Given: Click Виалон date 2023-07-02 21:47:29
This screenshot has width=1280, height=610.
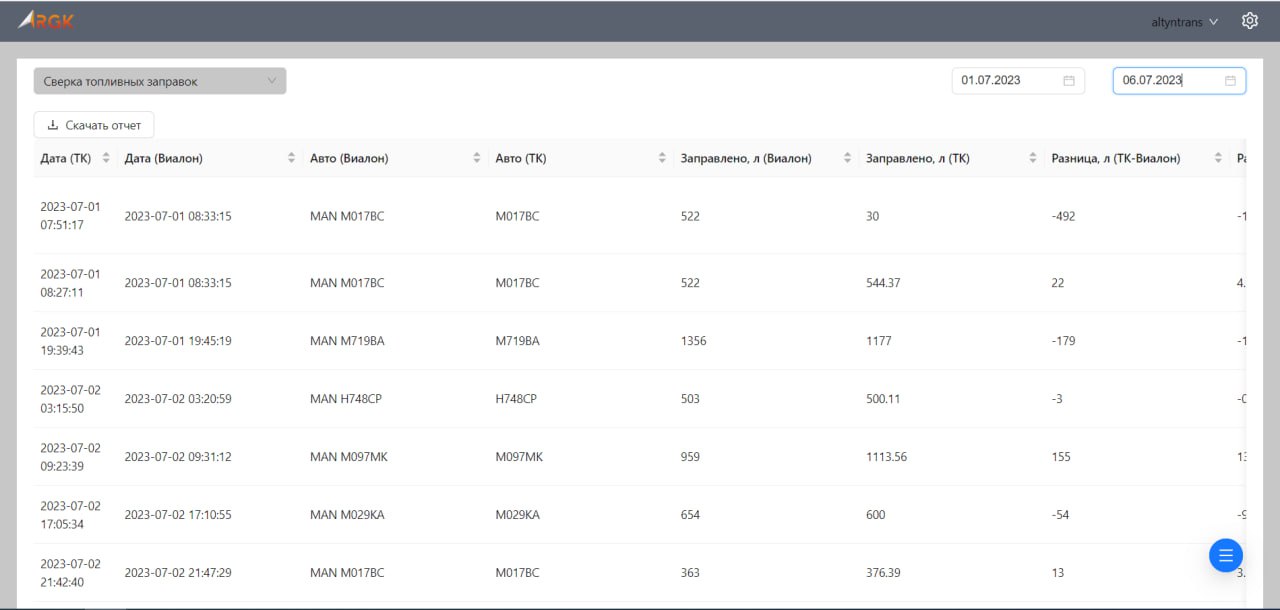Looking at the screenshot, I should point(178,573).
